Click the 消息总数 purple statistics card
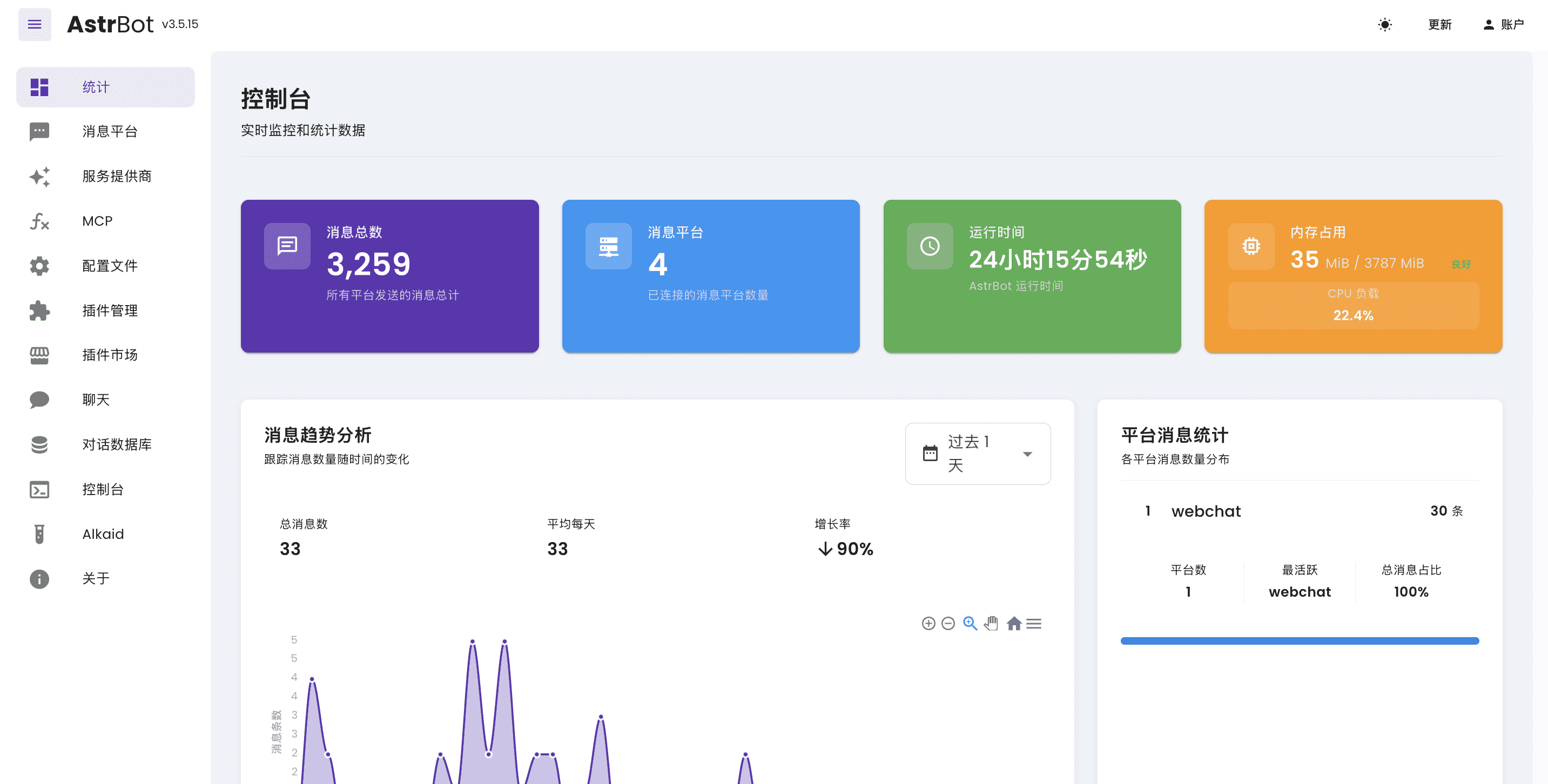This screenshot has width=1548, height=784. click(x=389, y=276)
